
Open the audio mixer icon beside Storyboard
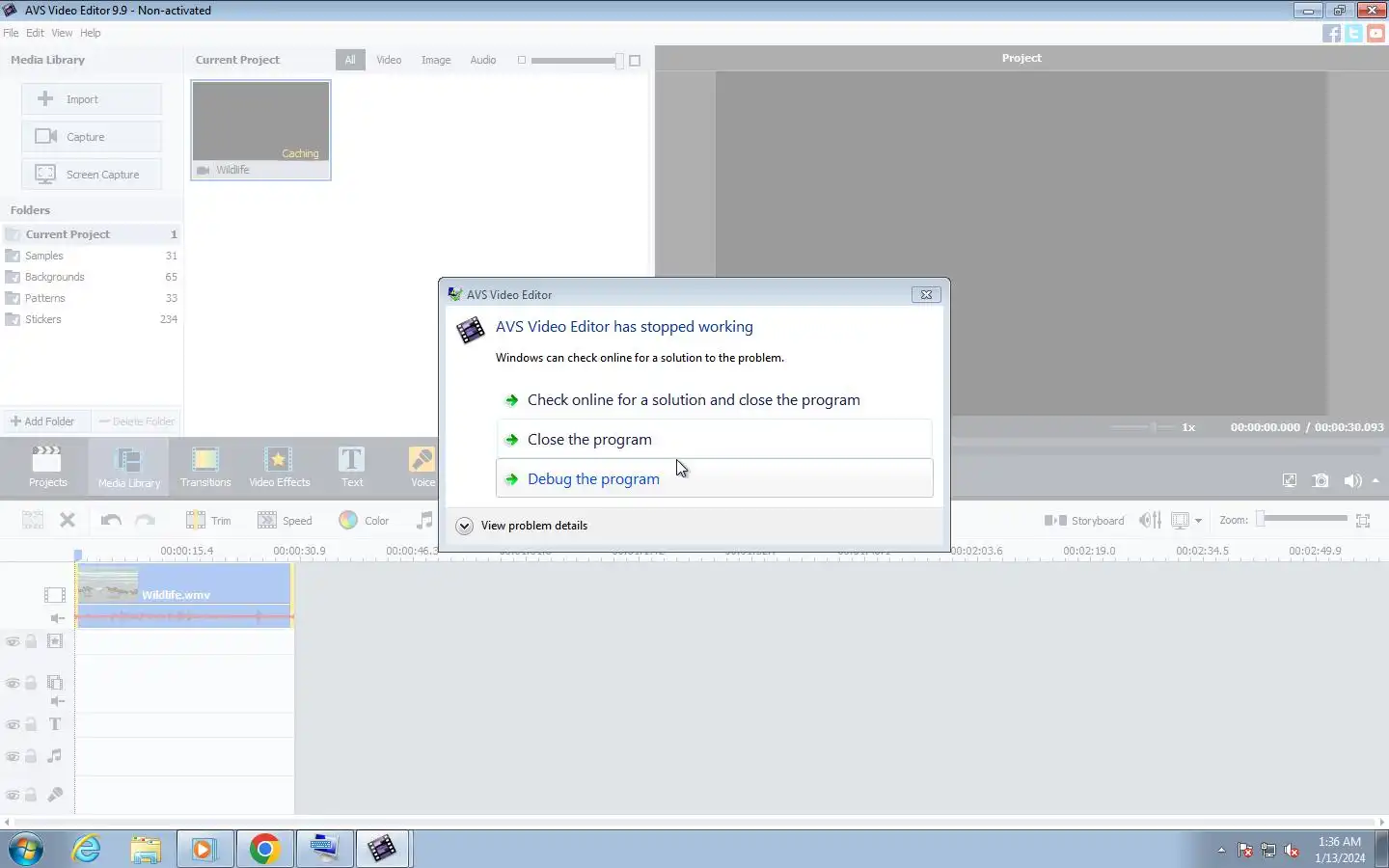click(x=1150, y=520)
